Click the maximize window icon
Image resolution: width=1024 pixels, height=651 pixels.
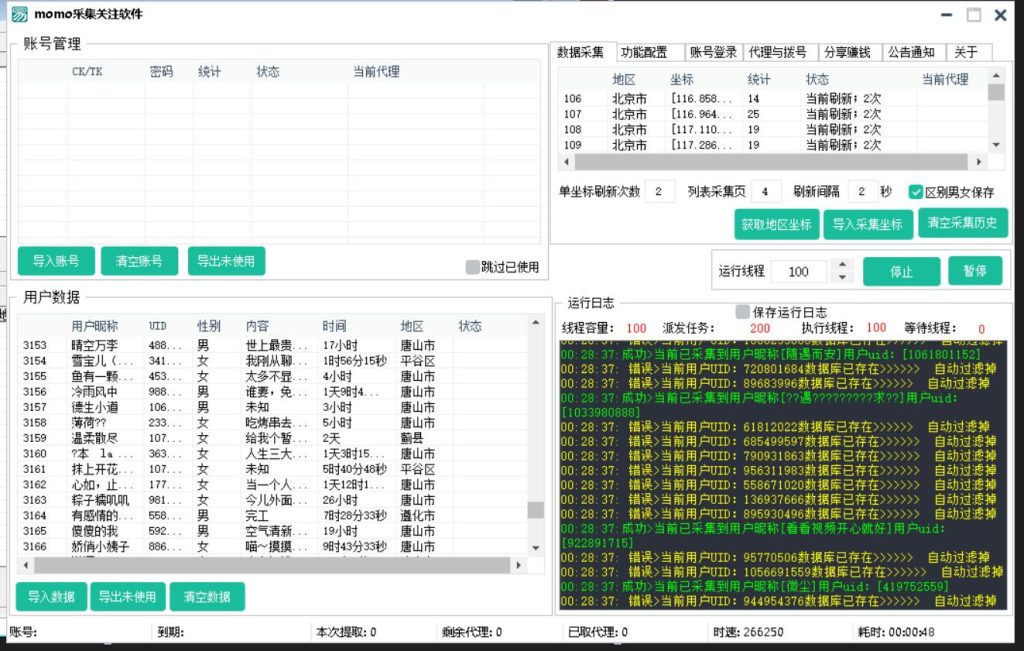click(973, 15)
